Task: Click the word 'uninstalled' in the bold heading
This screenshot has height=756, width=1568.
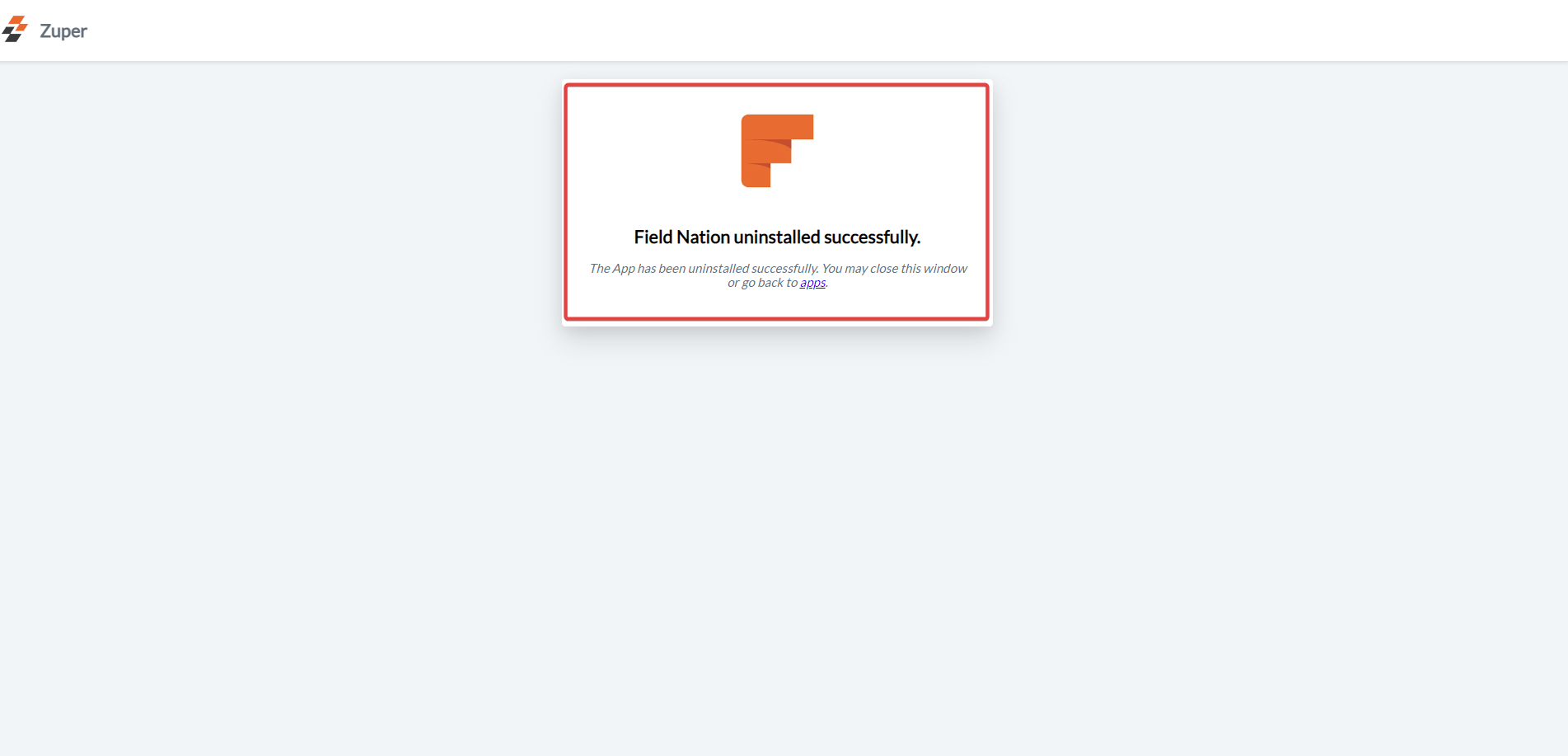Action: pos(777,237)
